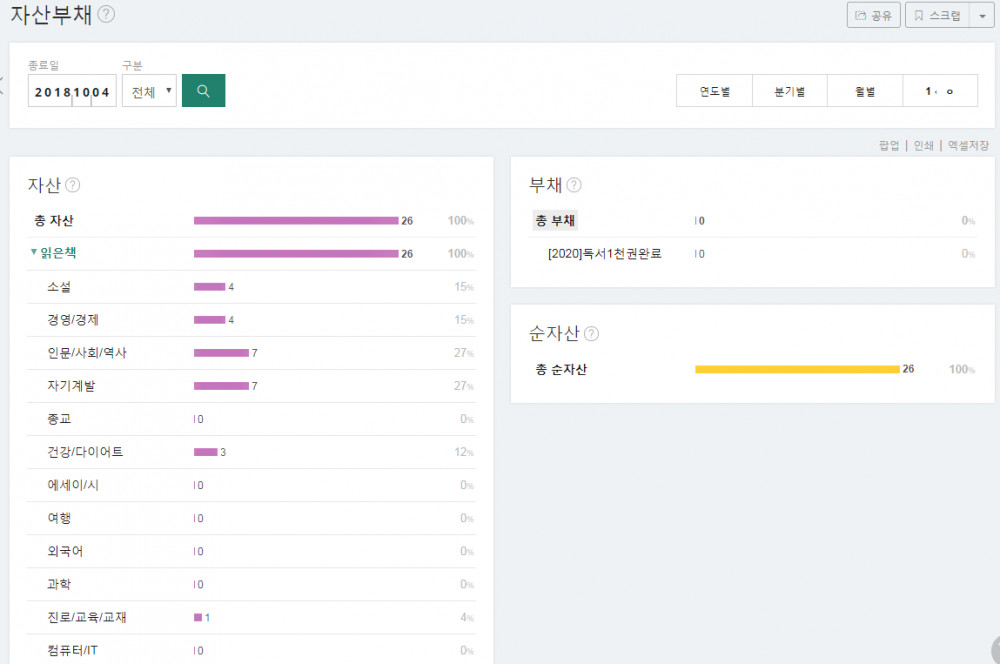Select the 인문/사회/역사 category row
1000x664 pixels.
[x=87, y=353]
